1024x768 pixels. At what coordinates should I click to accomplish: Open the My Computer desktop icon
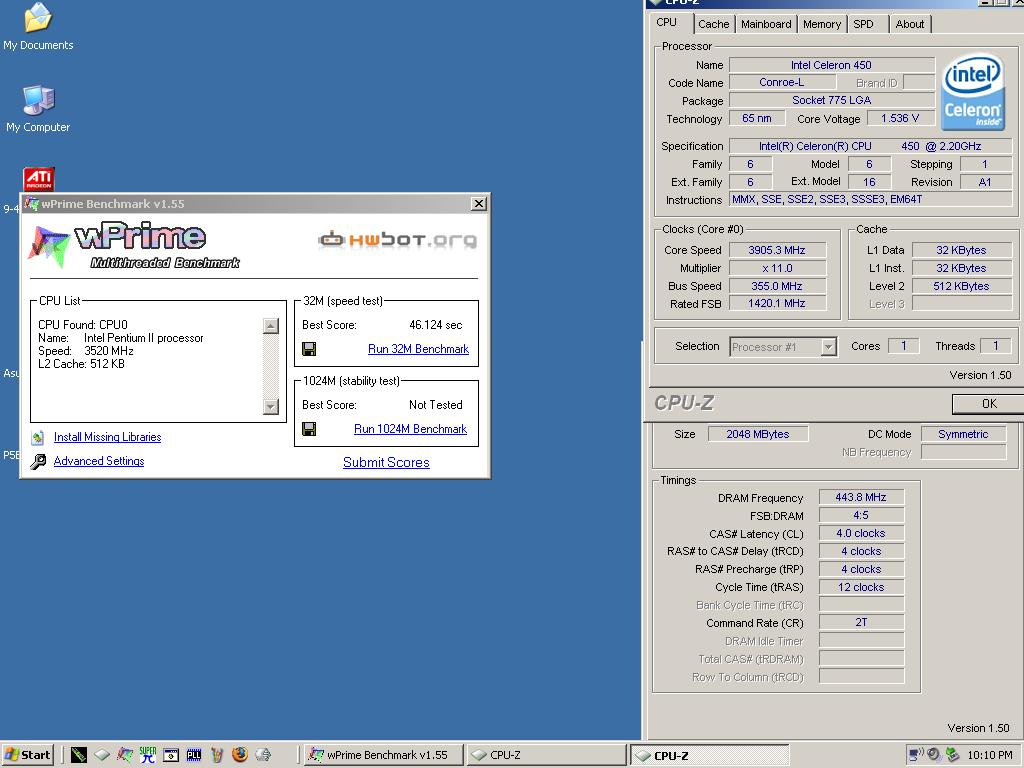pos(38,108)
